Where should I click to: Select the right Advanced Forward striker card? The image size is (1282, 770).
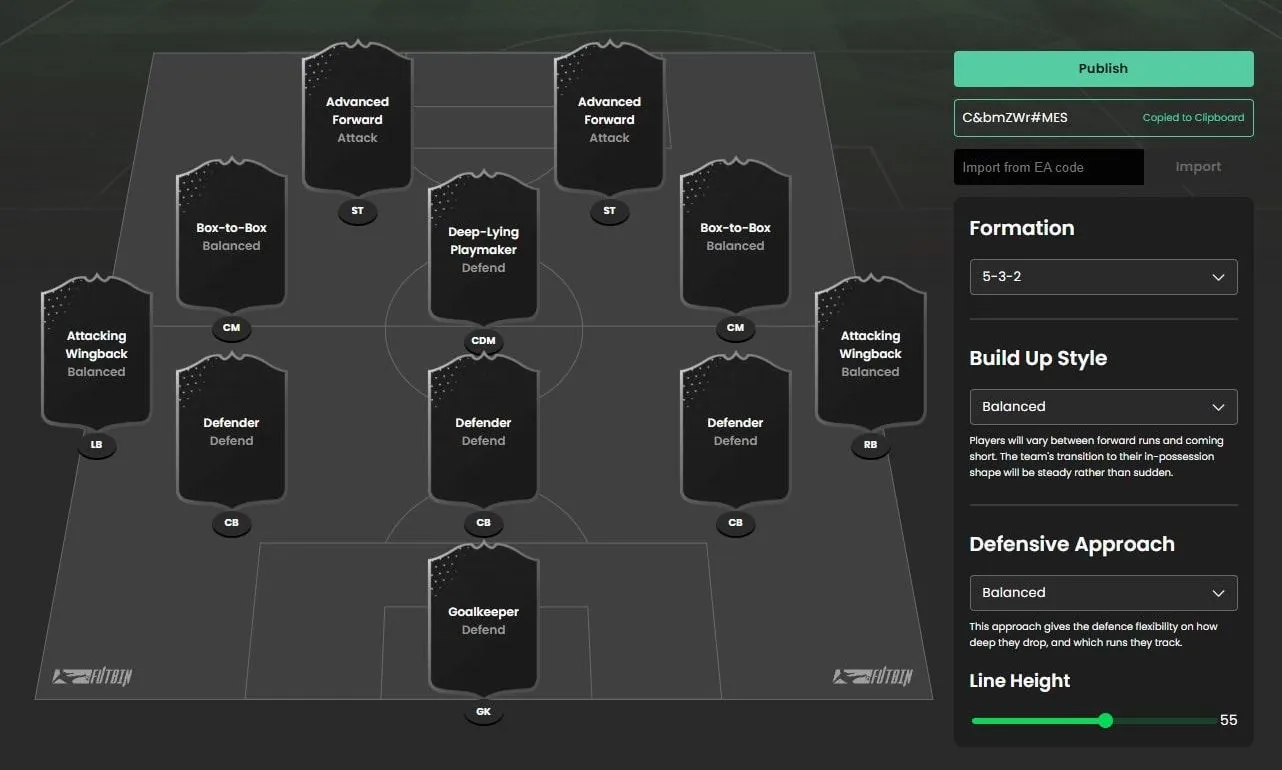(x=609, y=120)
